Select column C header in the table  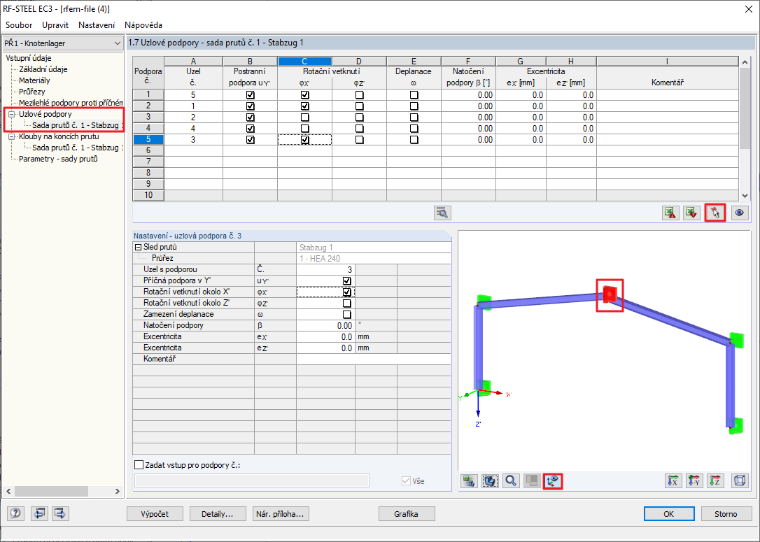(304, 61)
